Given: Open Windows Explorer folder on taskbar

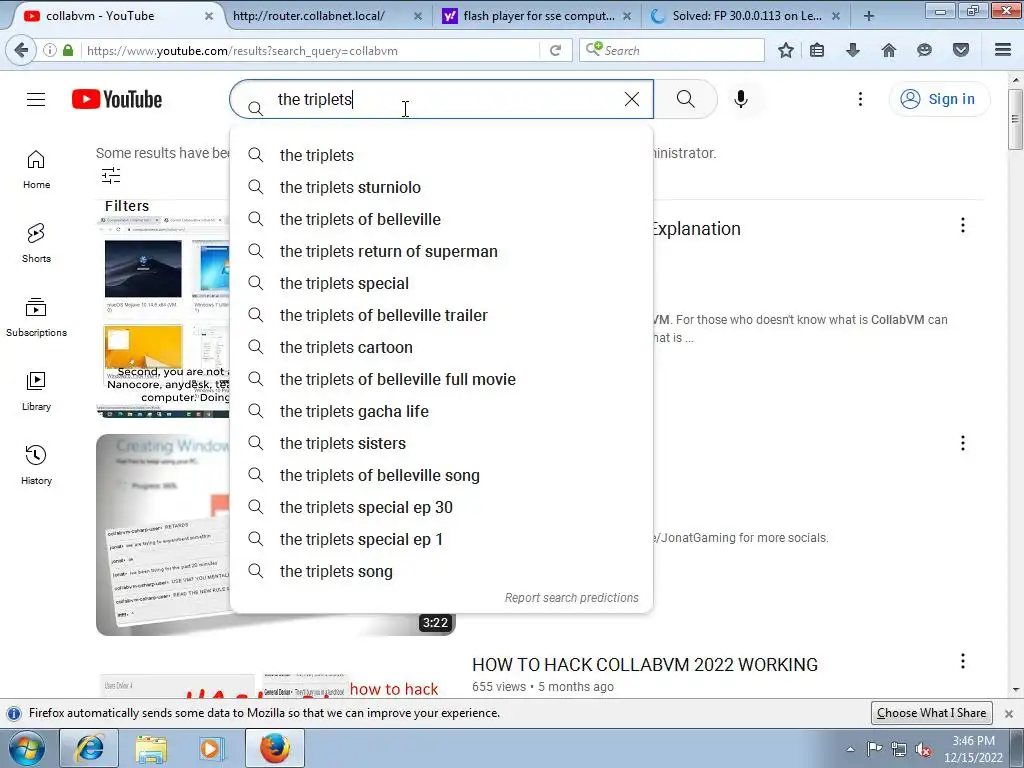Looking at the screenshot, I should [151, 749].
